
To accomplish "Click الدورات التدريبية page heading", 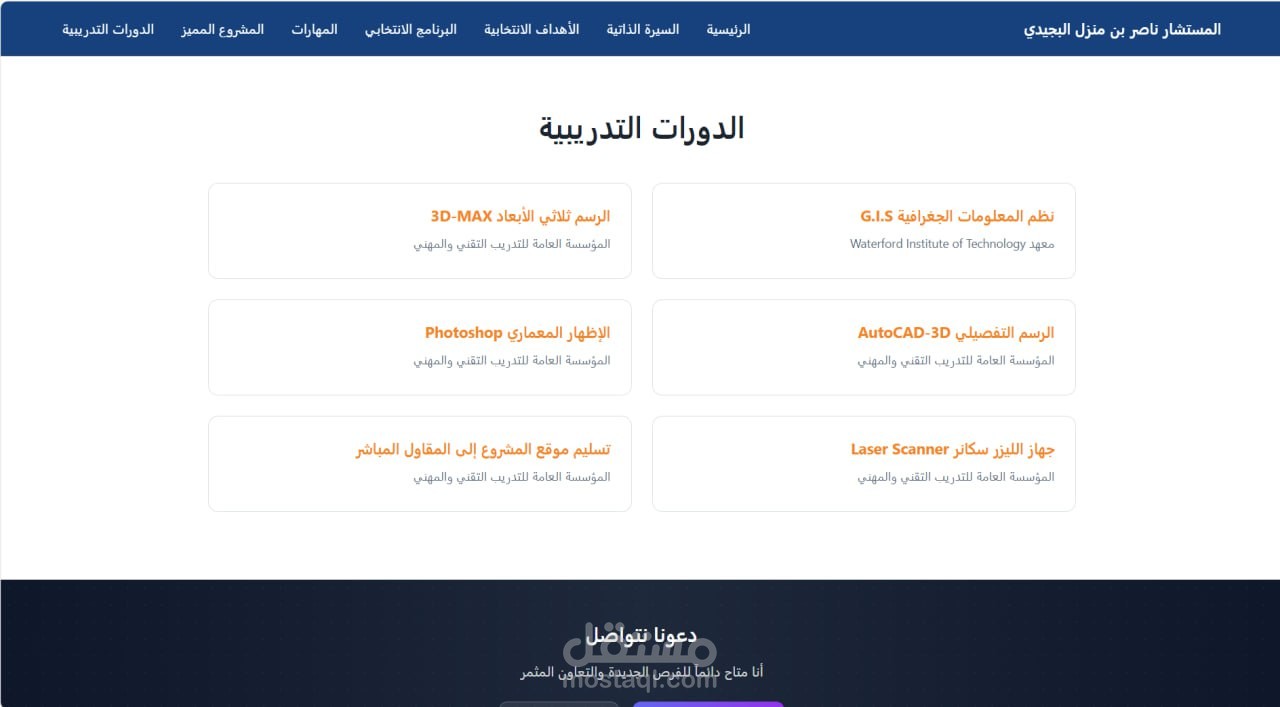I will pos(642,128).
